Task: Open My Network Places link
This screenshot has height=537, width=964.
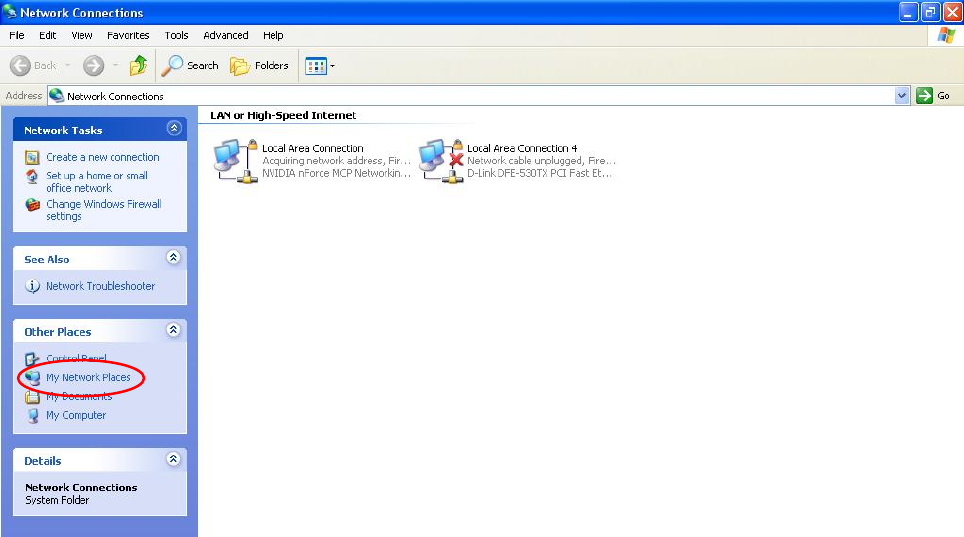Action: coord(88,377)
